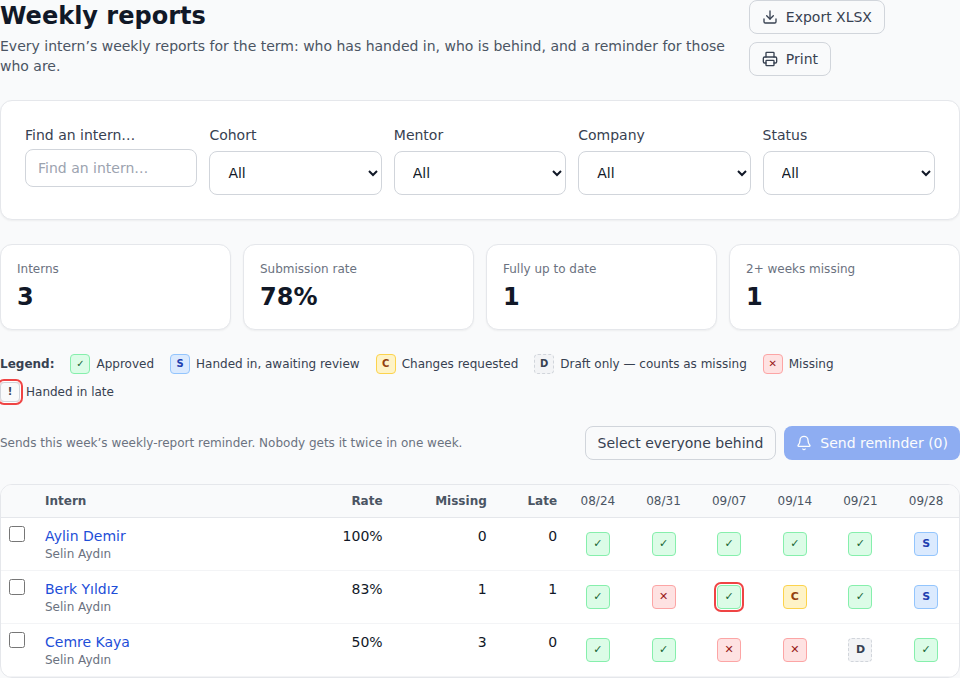This screenshot has width=960, height=678.
Task: Click the bell icon in Send reminder
Action: pyautogui.click(x=804, y=443)
